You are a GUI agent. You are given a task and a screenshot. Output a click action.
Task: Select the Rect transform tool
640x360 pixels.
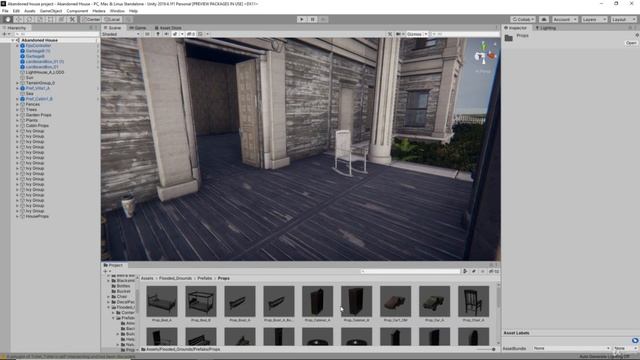50,19
